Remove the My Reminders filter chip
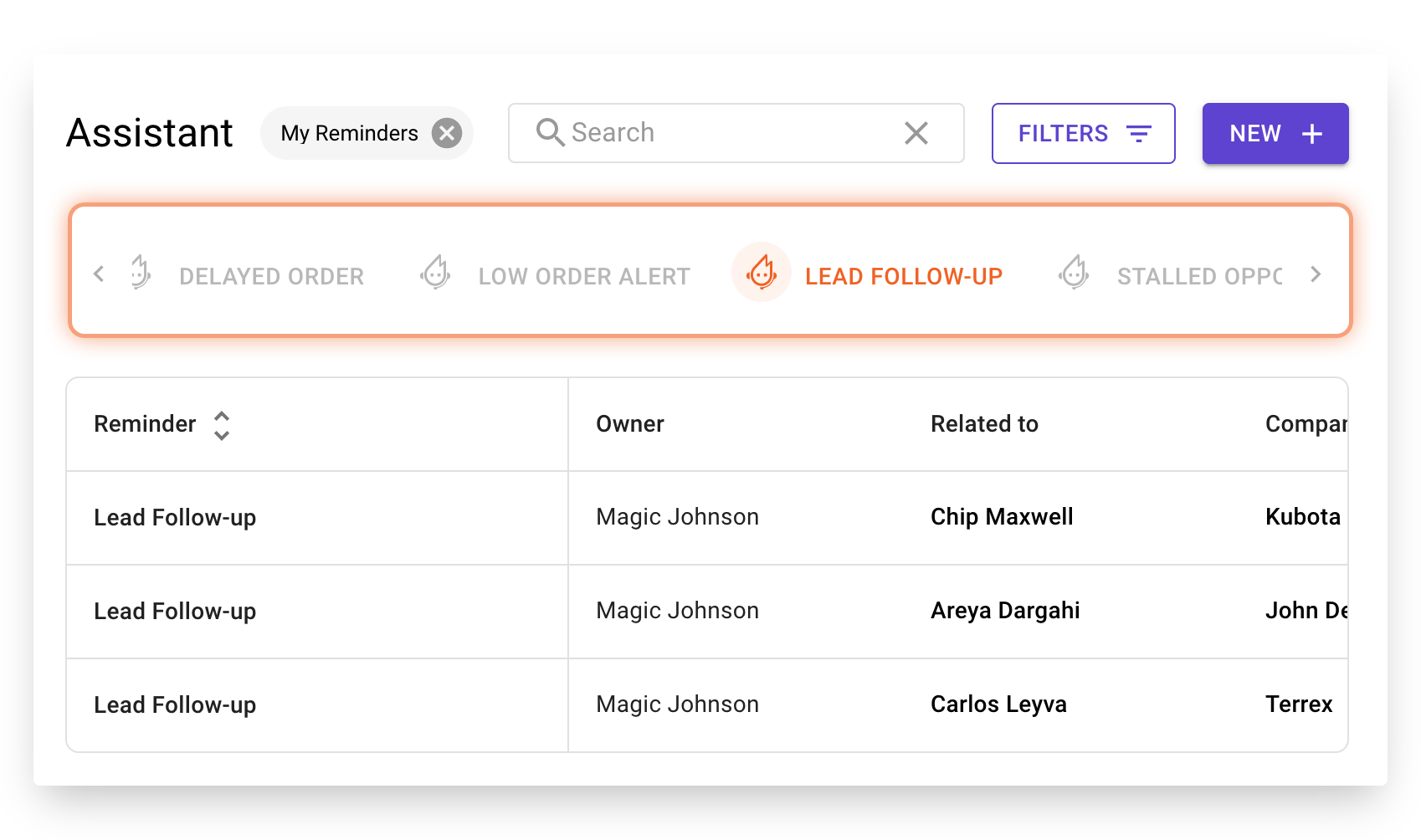The image size is (1421, 840). (447, 133)
